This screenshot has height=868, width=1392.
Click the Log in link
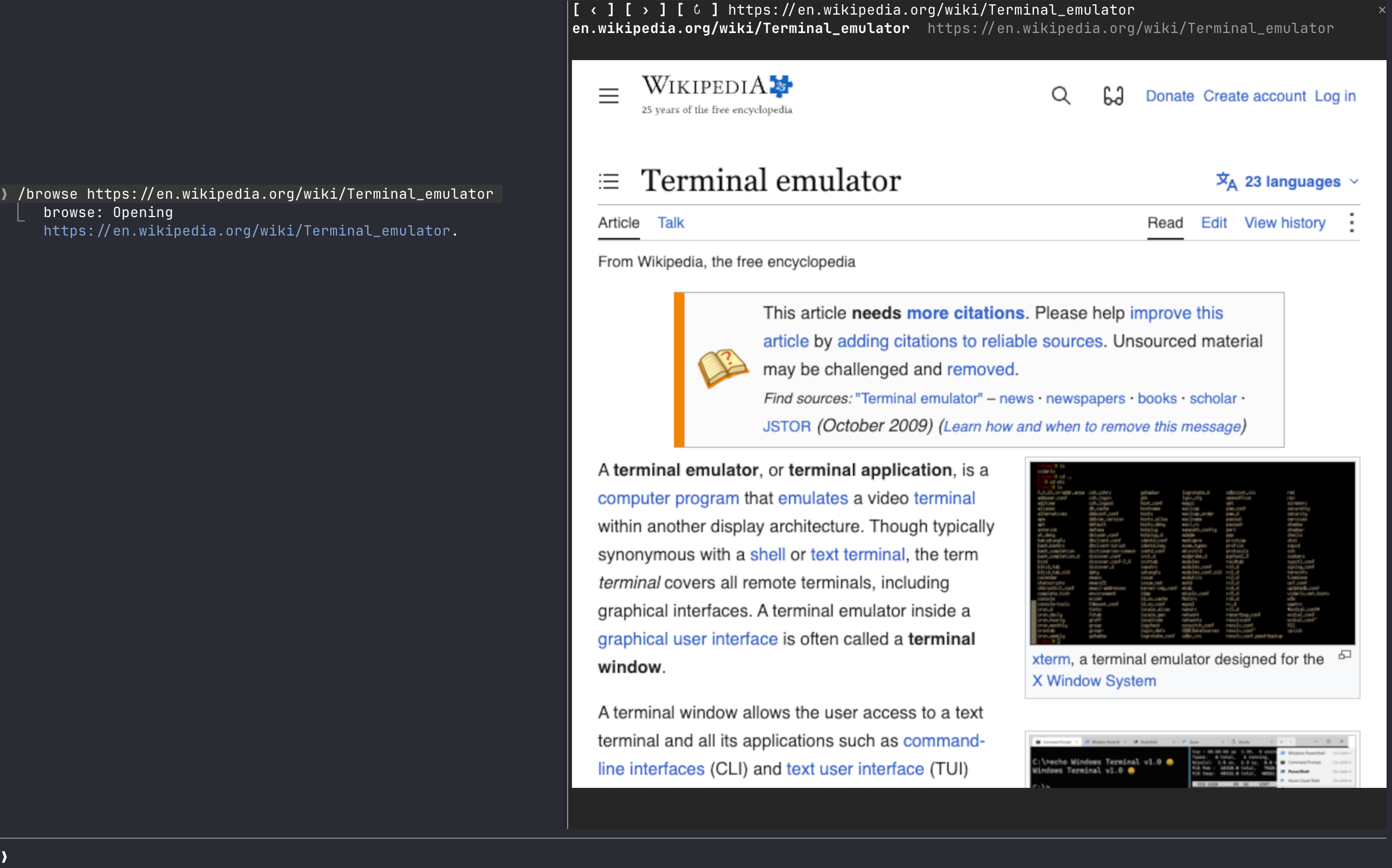pyautogui.click(x=1335, y=96)
